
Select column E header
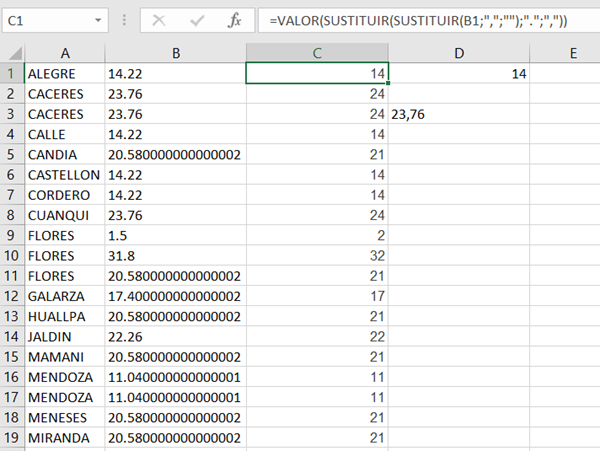565,53
